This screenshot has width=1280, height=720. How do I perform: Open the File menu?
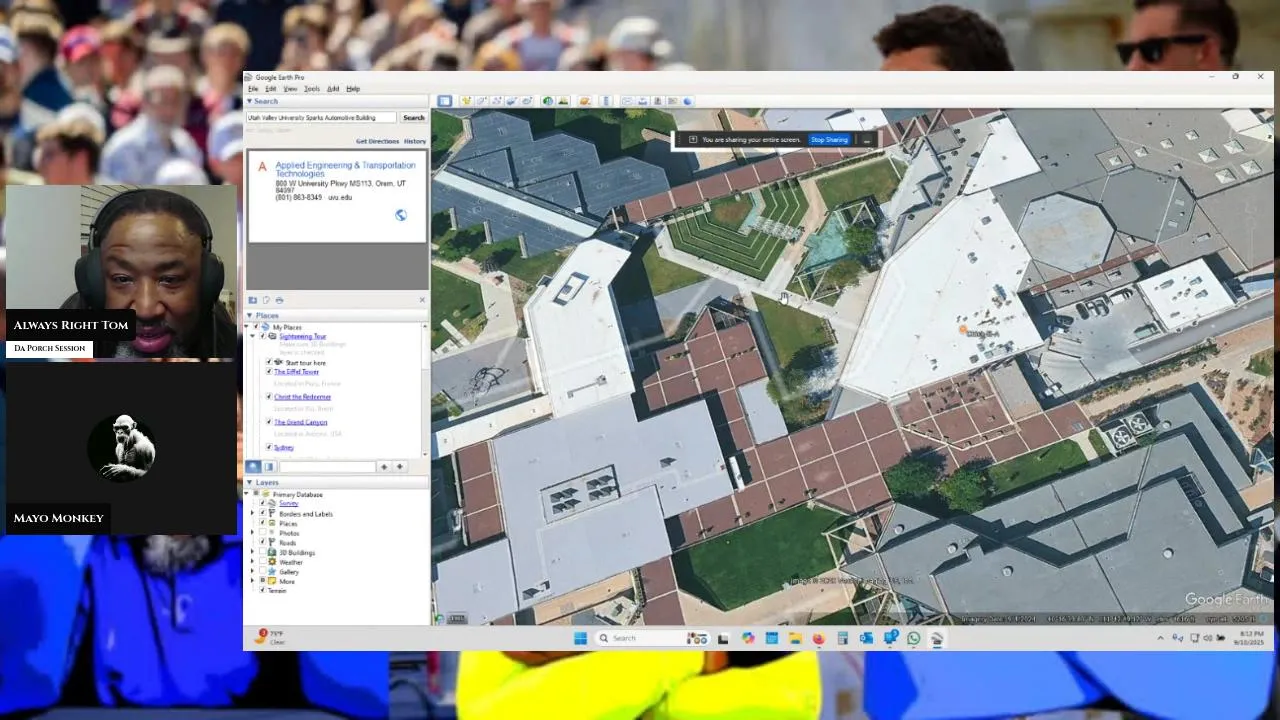pos(253,89)
